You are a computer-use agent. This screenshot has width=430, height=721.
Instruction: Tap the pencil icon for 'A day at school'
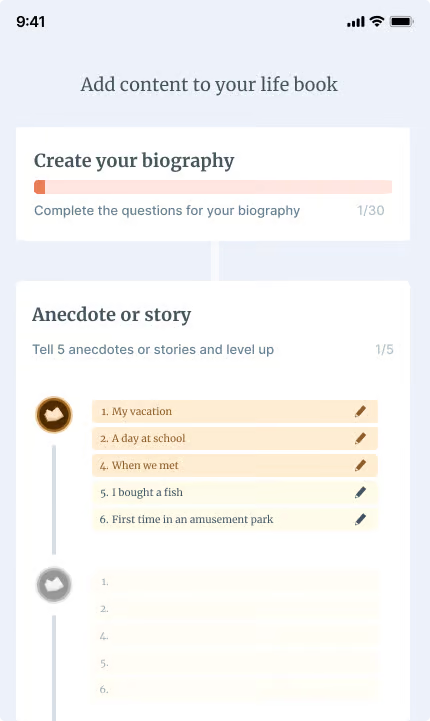click(x=361, y=438)
